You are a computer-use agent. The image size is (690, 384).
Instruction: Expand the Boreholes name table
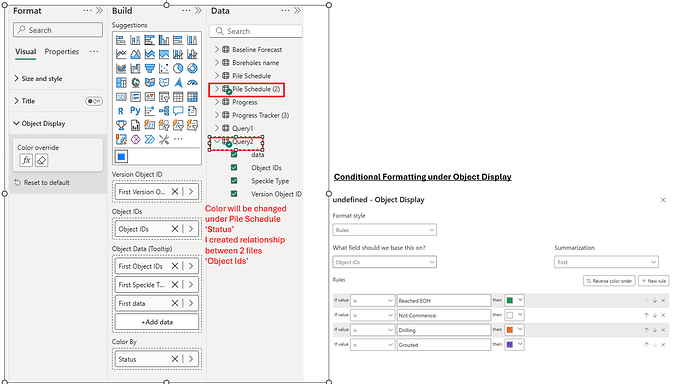pyautogui.click(x=217, y=62)
